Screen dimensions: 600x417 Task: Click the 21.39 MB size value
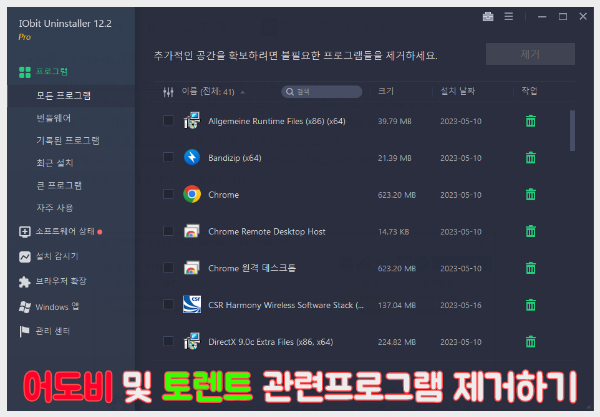pyautogui.click(x=395, y=158)
